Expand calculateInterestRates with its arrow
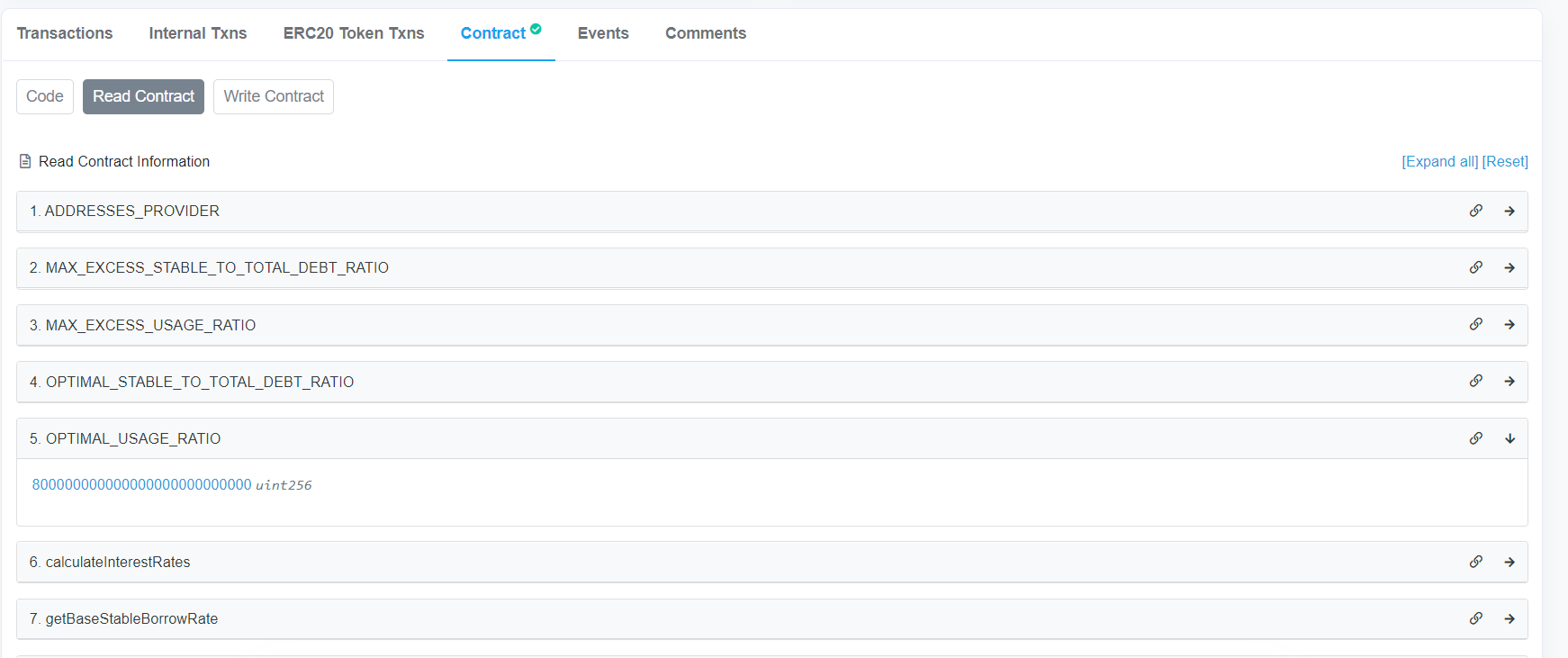Viewport: 1568px width, 658px height. 1509,562
